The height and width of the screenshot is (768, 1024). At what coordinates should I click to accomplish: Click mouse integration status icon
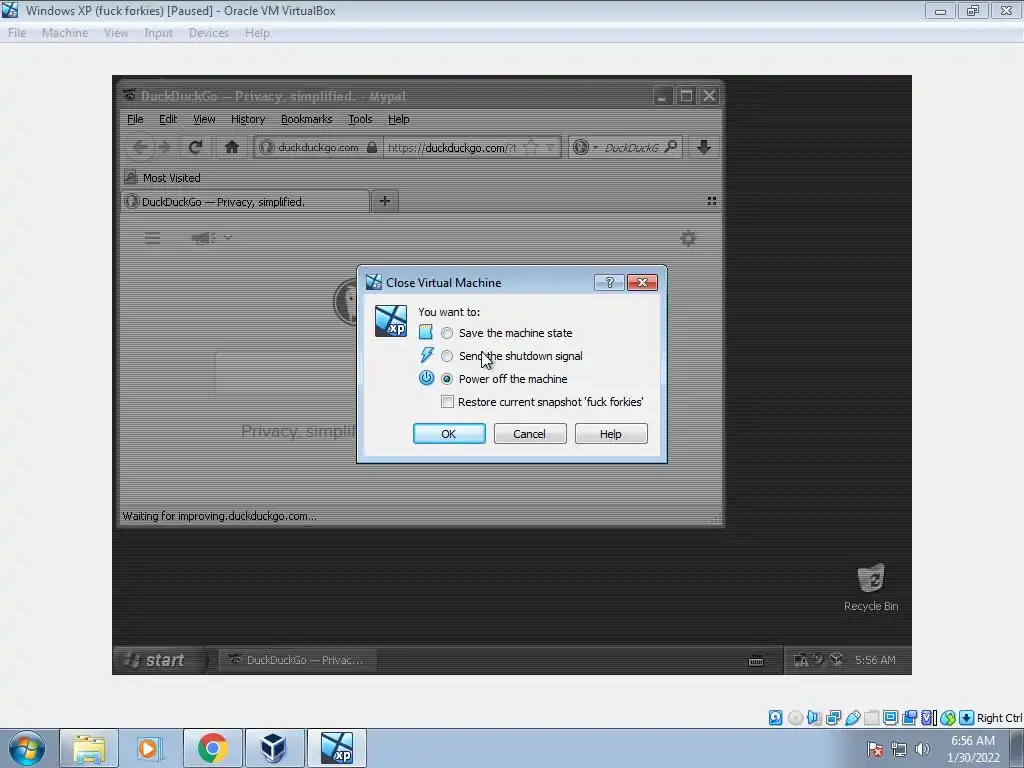coord(948,718)
